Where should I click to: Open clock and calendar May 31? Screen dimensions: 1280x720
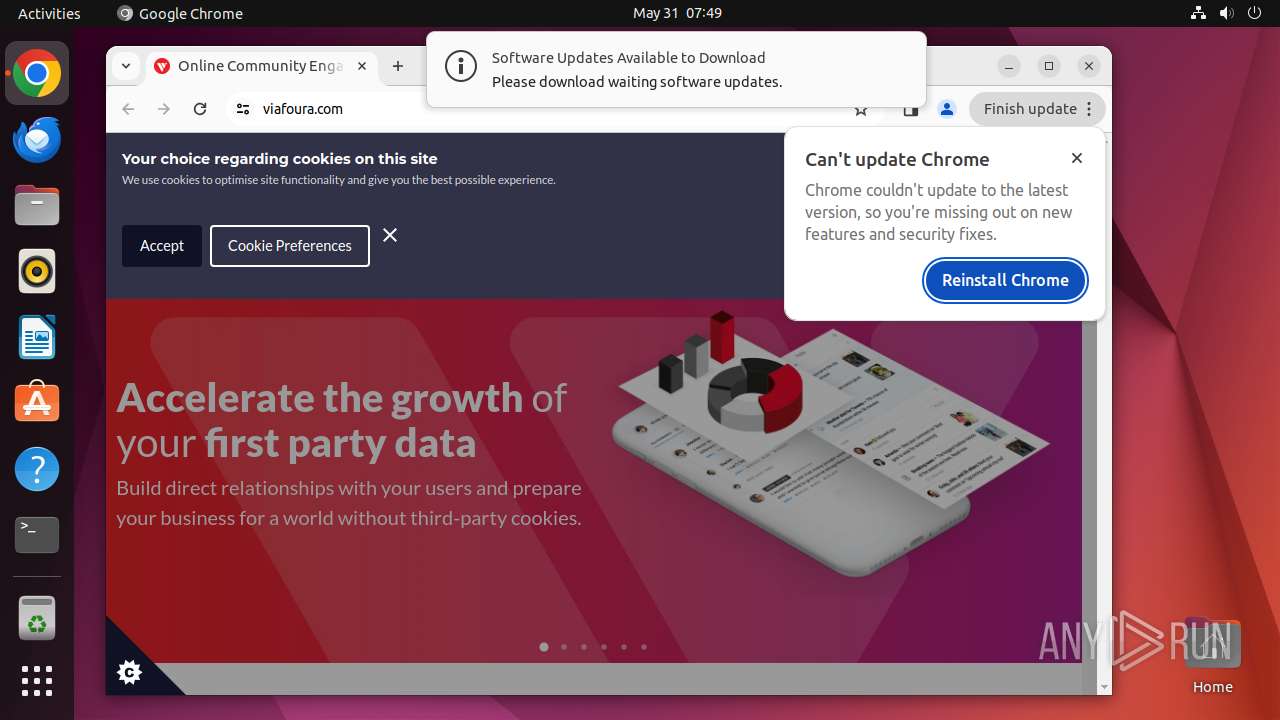(x=677, y=13)
